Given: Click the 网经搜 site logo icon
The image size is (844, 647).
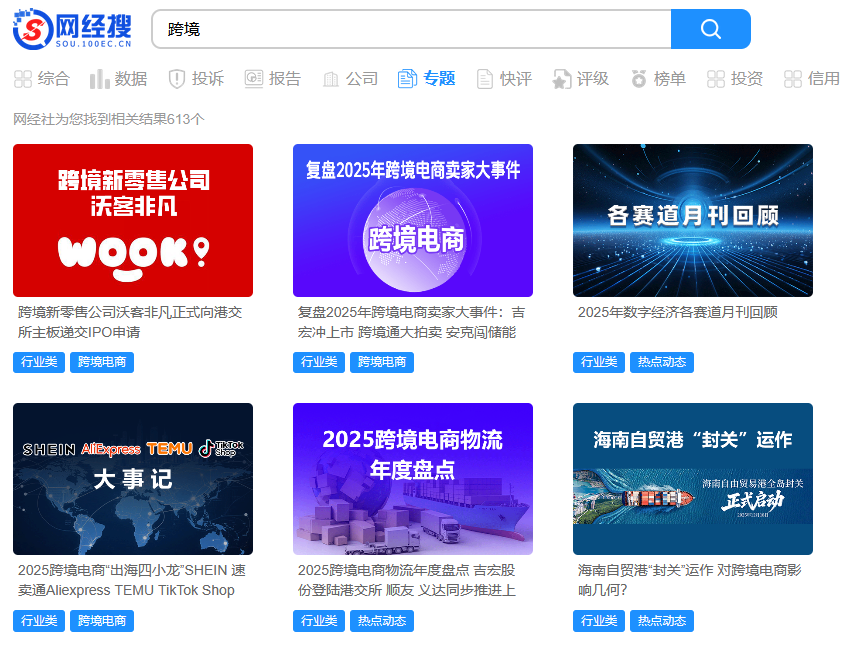Looking at the screenshot, I should [x=32, y=29].
